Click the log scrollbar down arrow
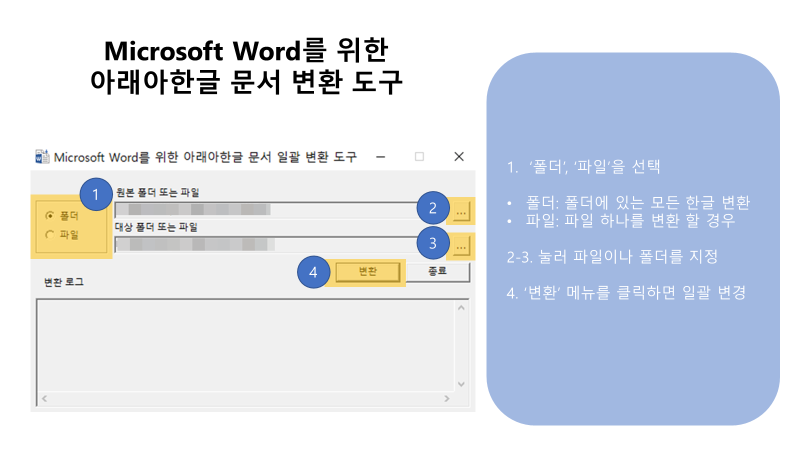800x450 pixels. tap(461, 384)
